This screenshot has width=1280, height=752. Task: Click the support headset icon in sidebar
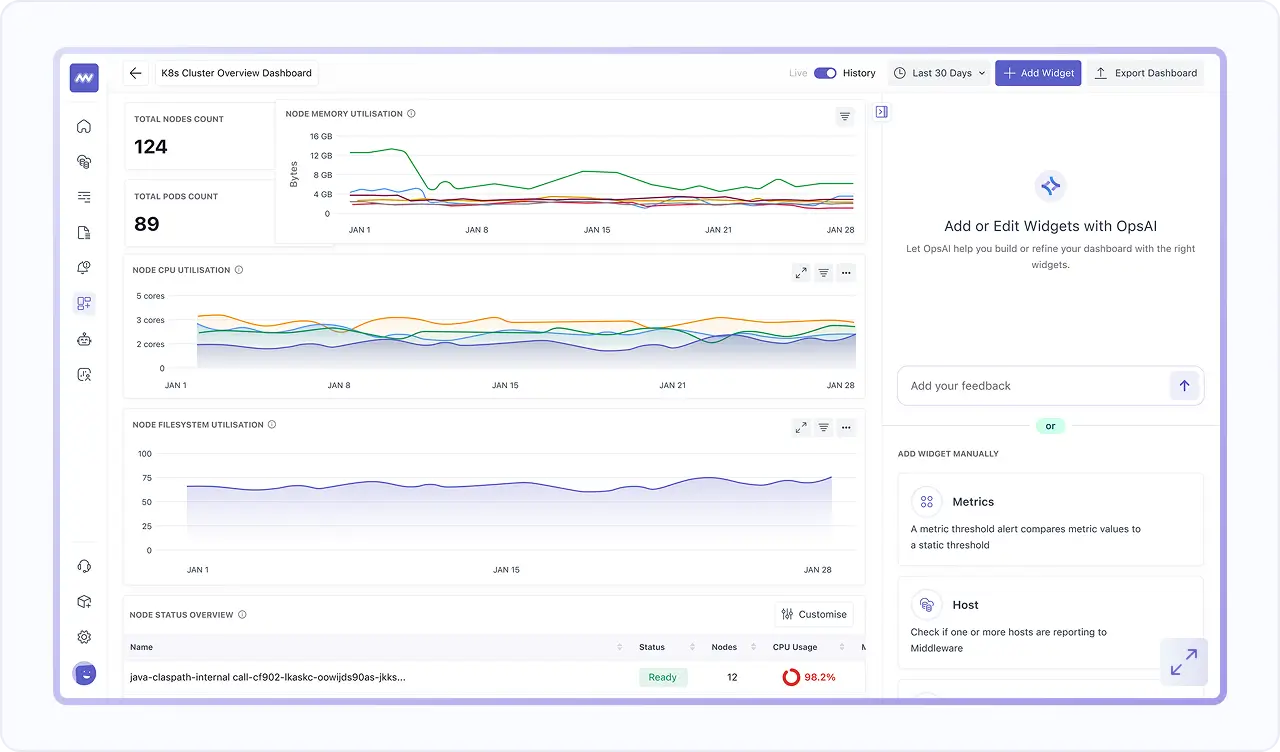(x=84, y=566)
